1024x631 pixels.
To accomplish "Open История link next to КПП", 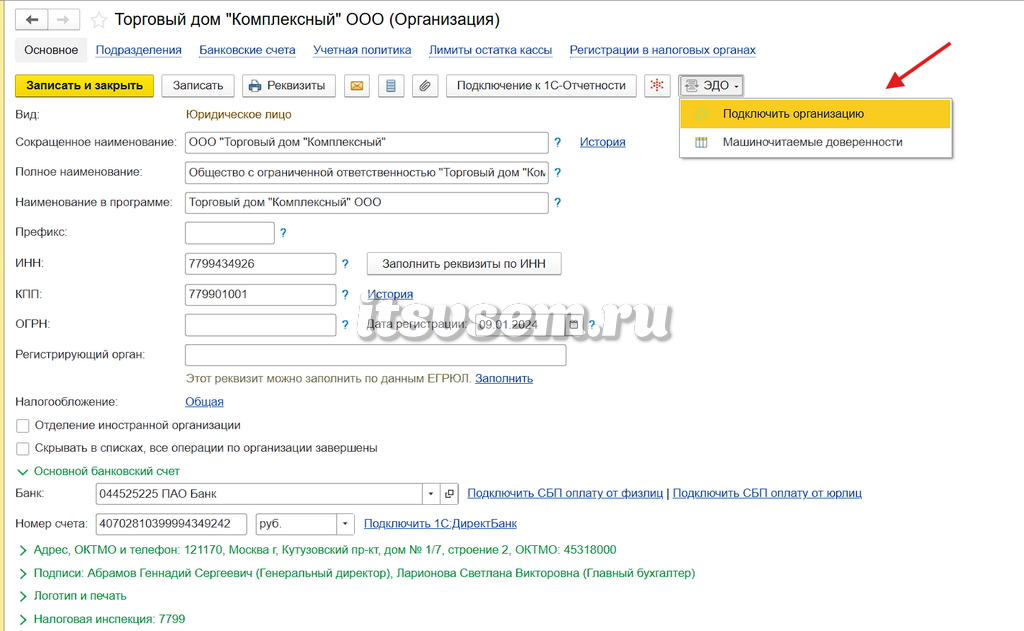I will [x=390, y=295].
